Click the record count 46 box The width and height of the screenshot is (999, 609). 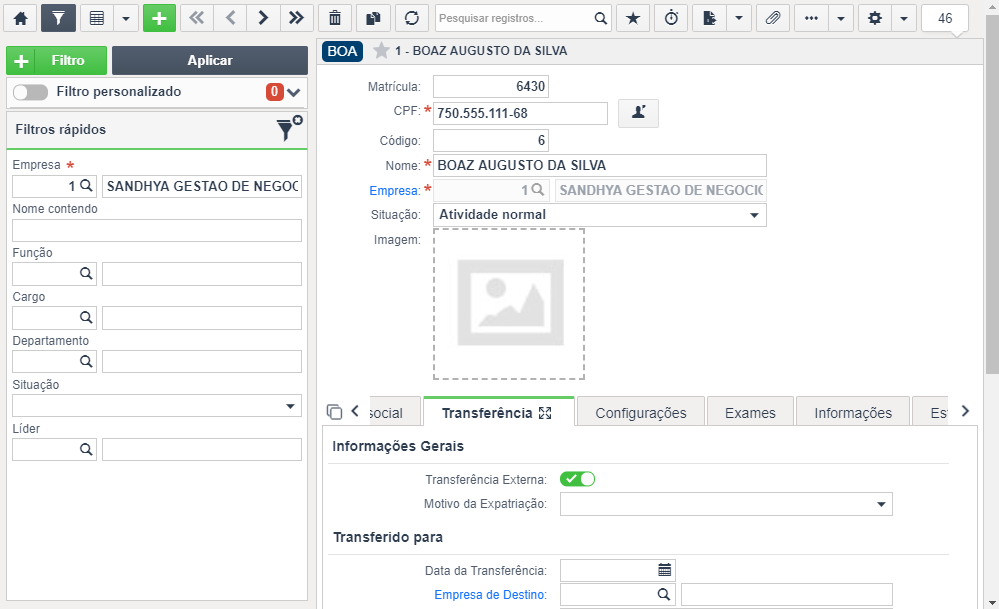tap(945, 18)
